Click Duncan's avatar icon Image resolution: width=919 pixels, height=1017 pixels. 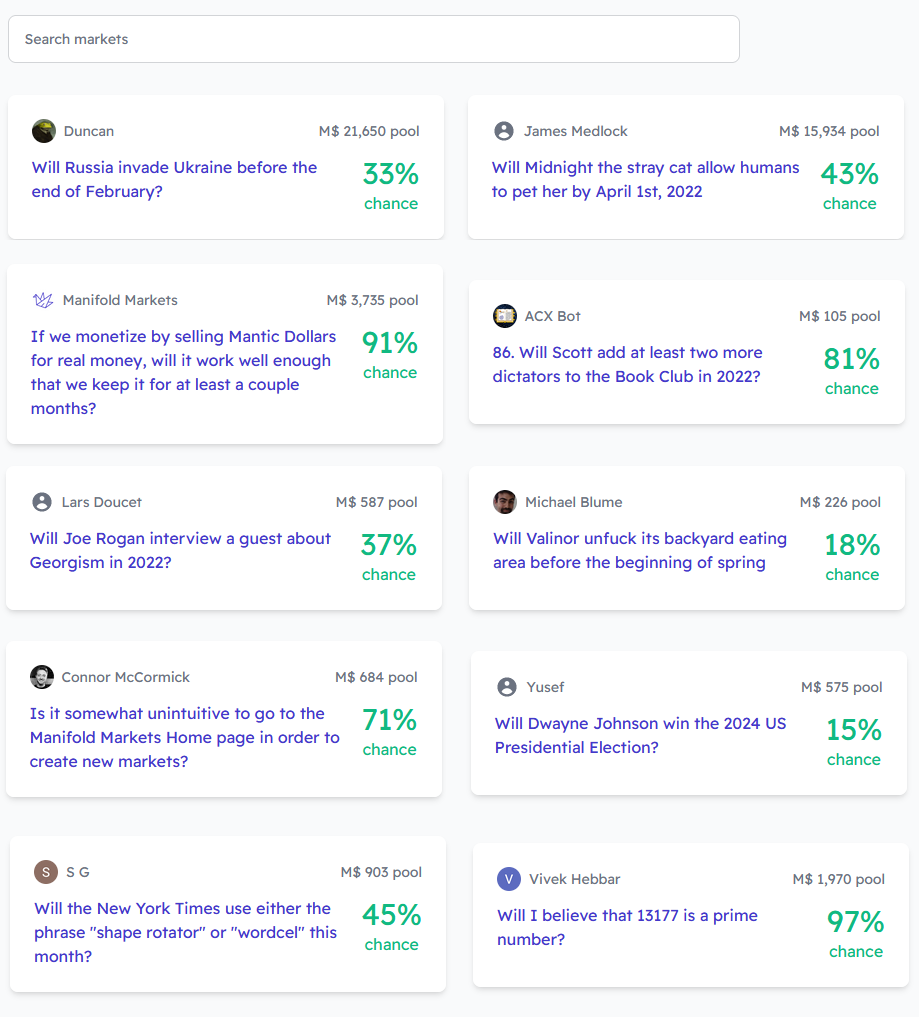43,131
